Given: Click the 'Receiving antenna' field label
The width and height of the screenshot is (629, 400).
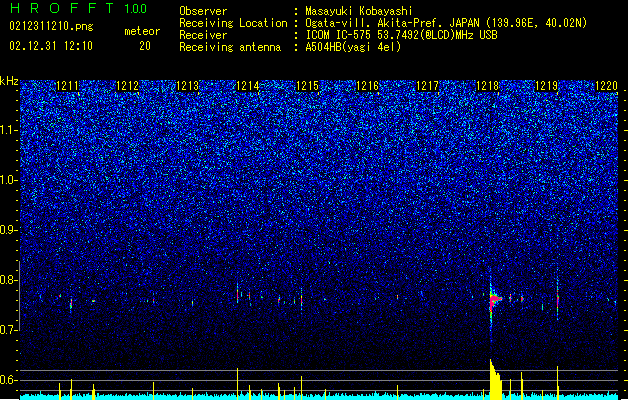Looking at the screenshot, I should tap(230, 47).
